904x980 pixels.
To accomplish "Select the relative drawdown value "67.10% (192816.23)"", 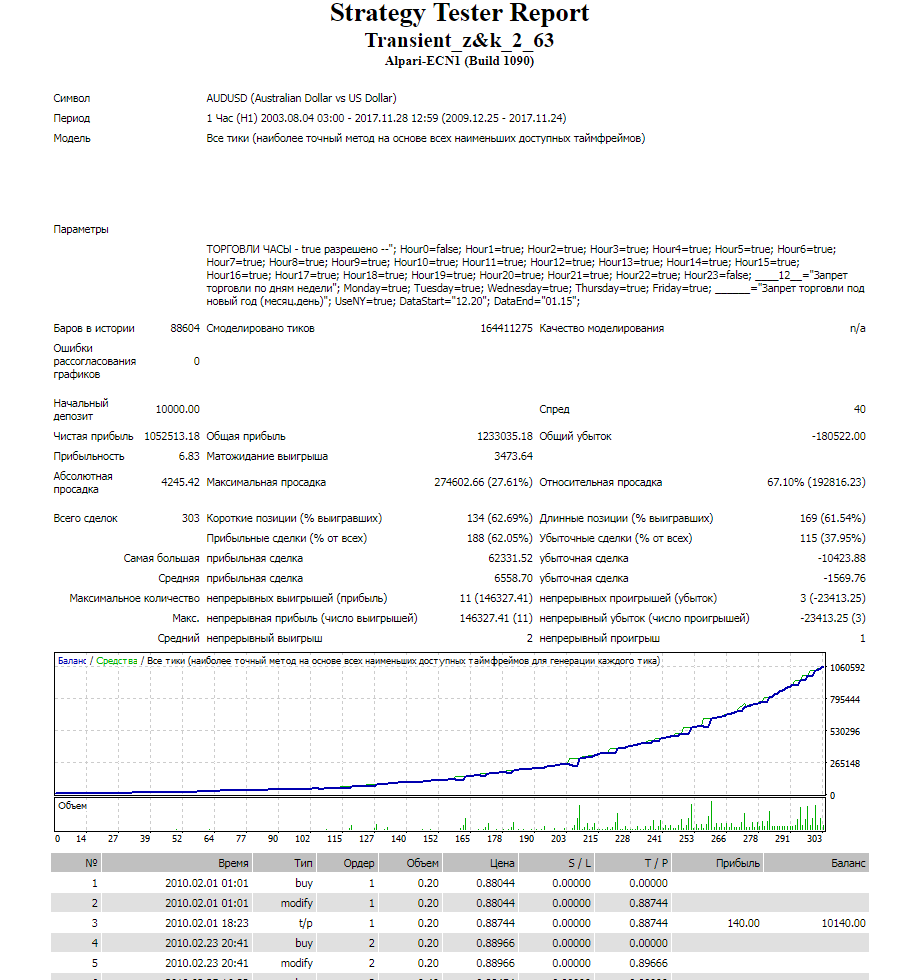I will (816, 482).
